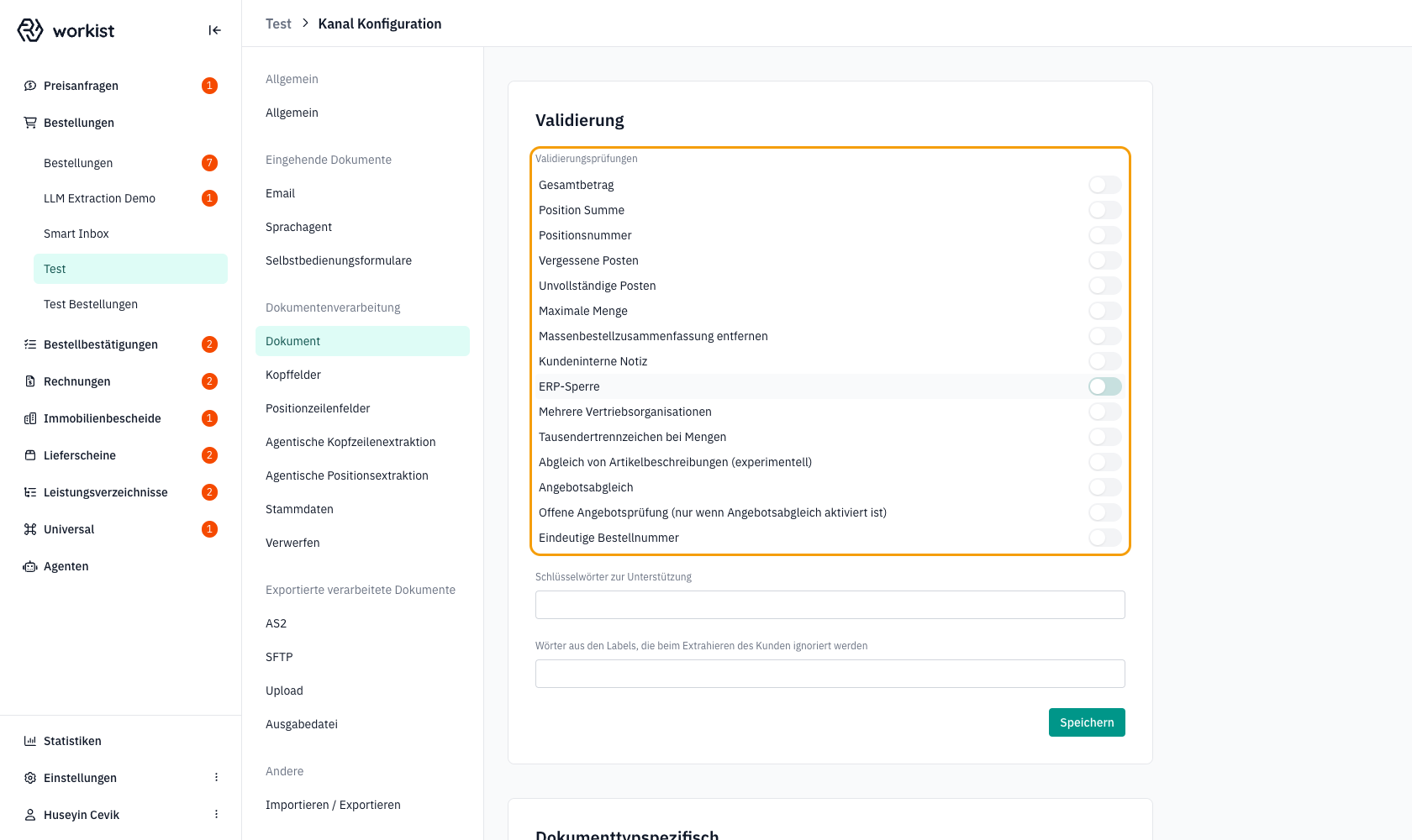Screen dimensions: 1412x840
Task: Open the Kopffelder section
Action: (362, 375)
